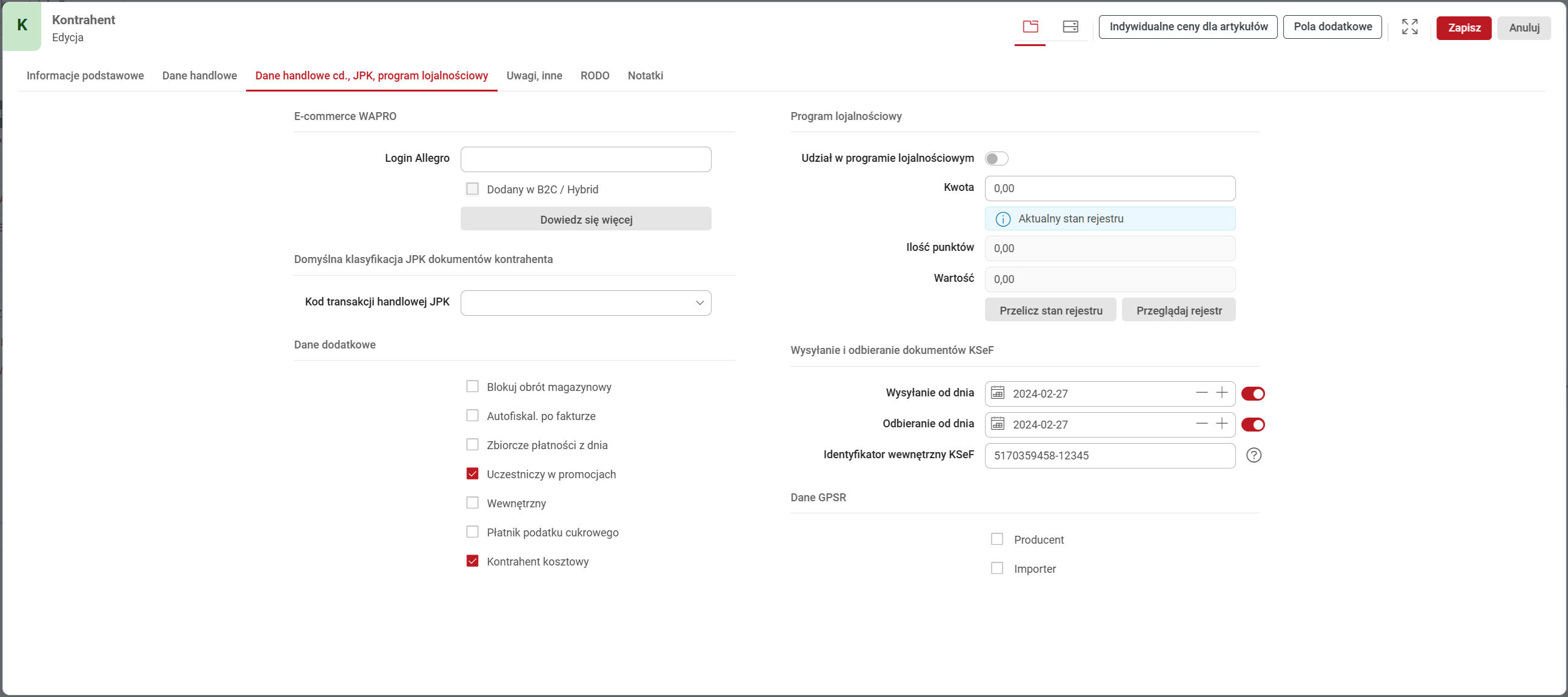Open Indywidualne ceny dla artykułów
1568x697 pixels.
1187,27
